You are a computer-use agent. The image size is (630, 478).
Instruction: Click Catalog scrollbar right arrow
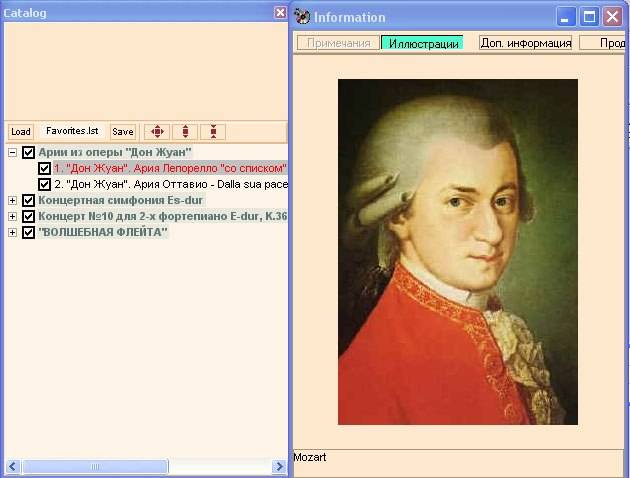point(278,467)
